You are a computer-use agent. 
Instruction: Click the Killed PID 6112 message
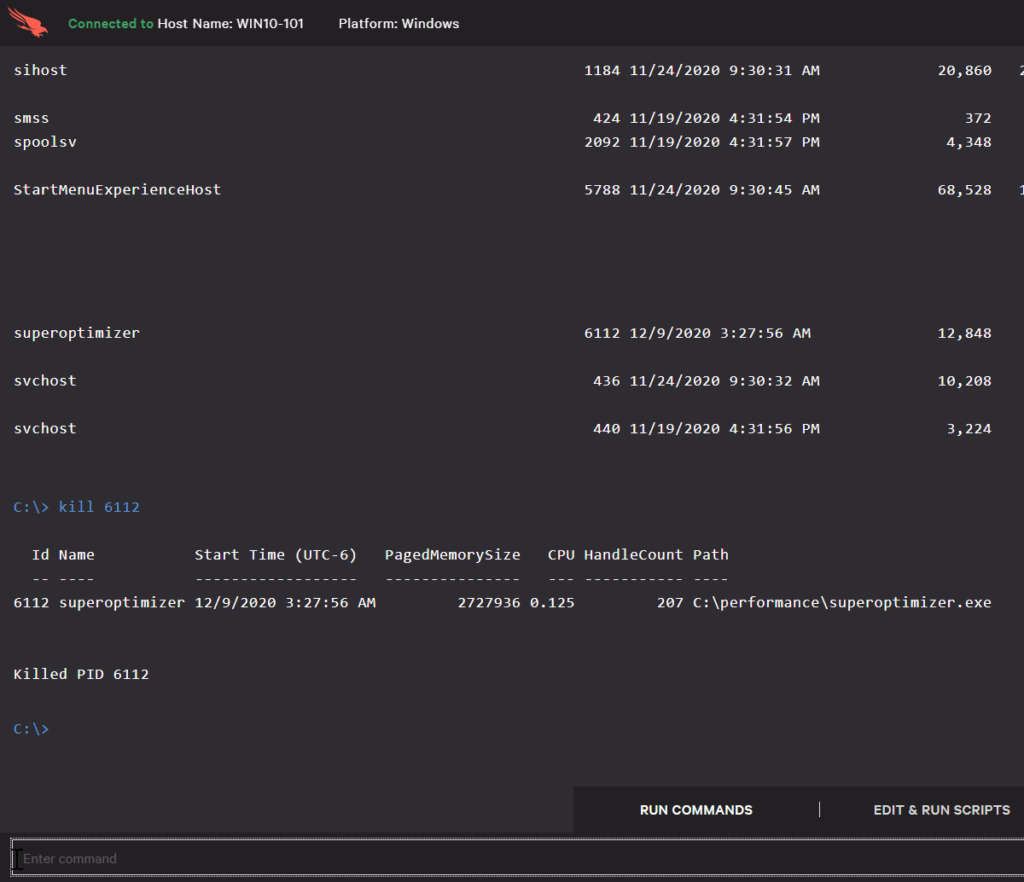pyautogui.click(x=81, y=674)
